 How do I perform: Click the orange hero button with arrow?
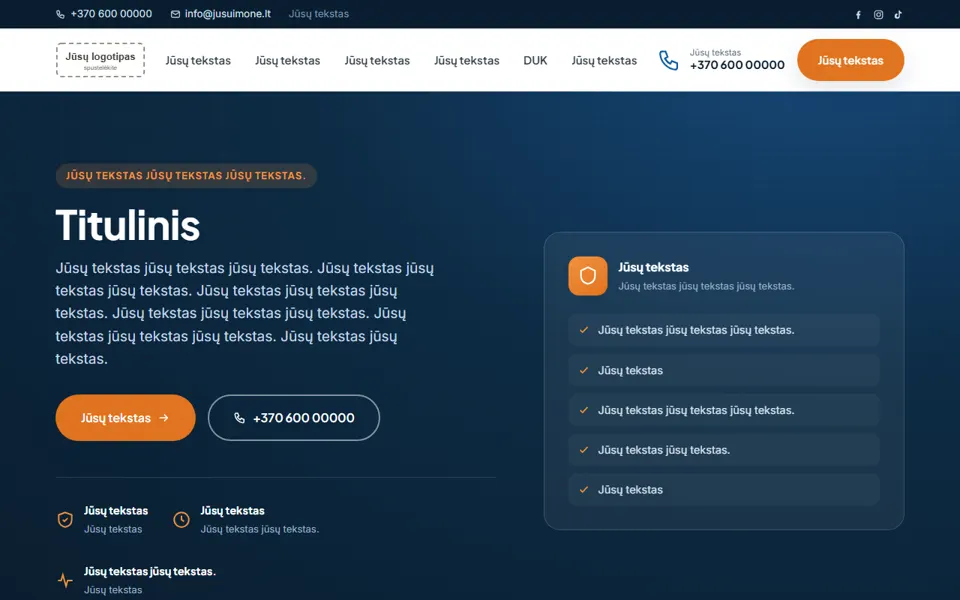click(x=126, y=418)
